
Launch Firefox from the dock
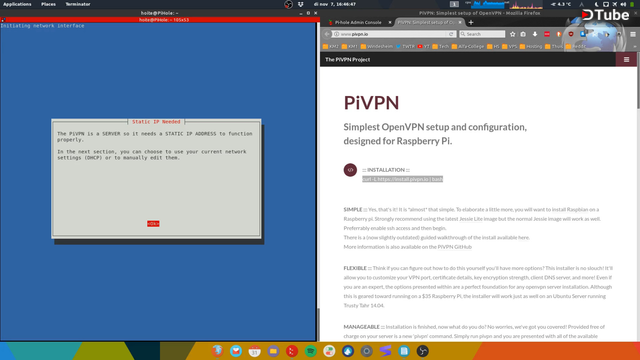(x=217, y=351)
